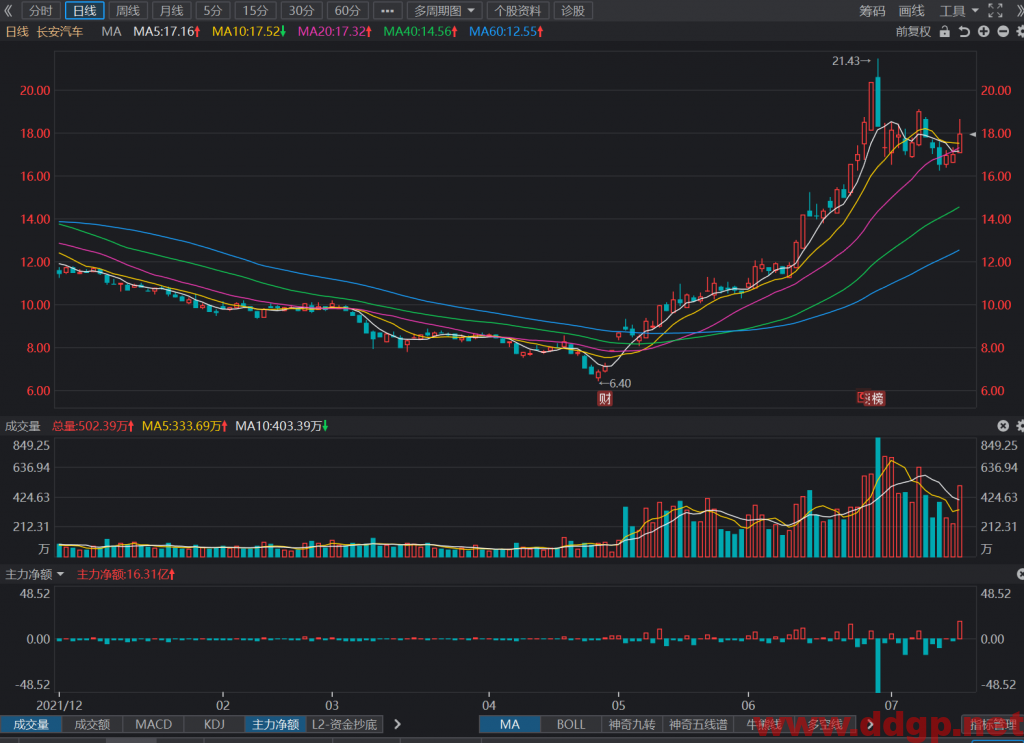The image size is (1024, 743).
Task: Open the volume panel settings gear
Action: pyautogui.click(x=1020, y=426)
